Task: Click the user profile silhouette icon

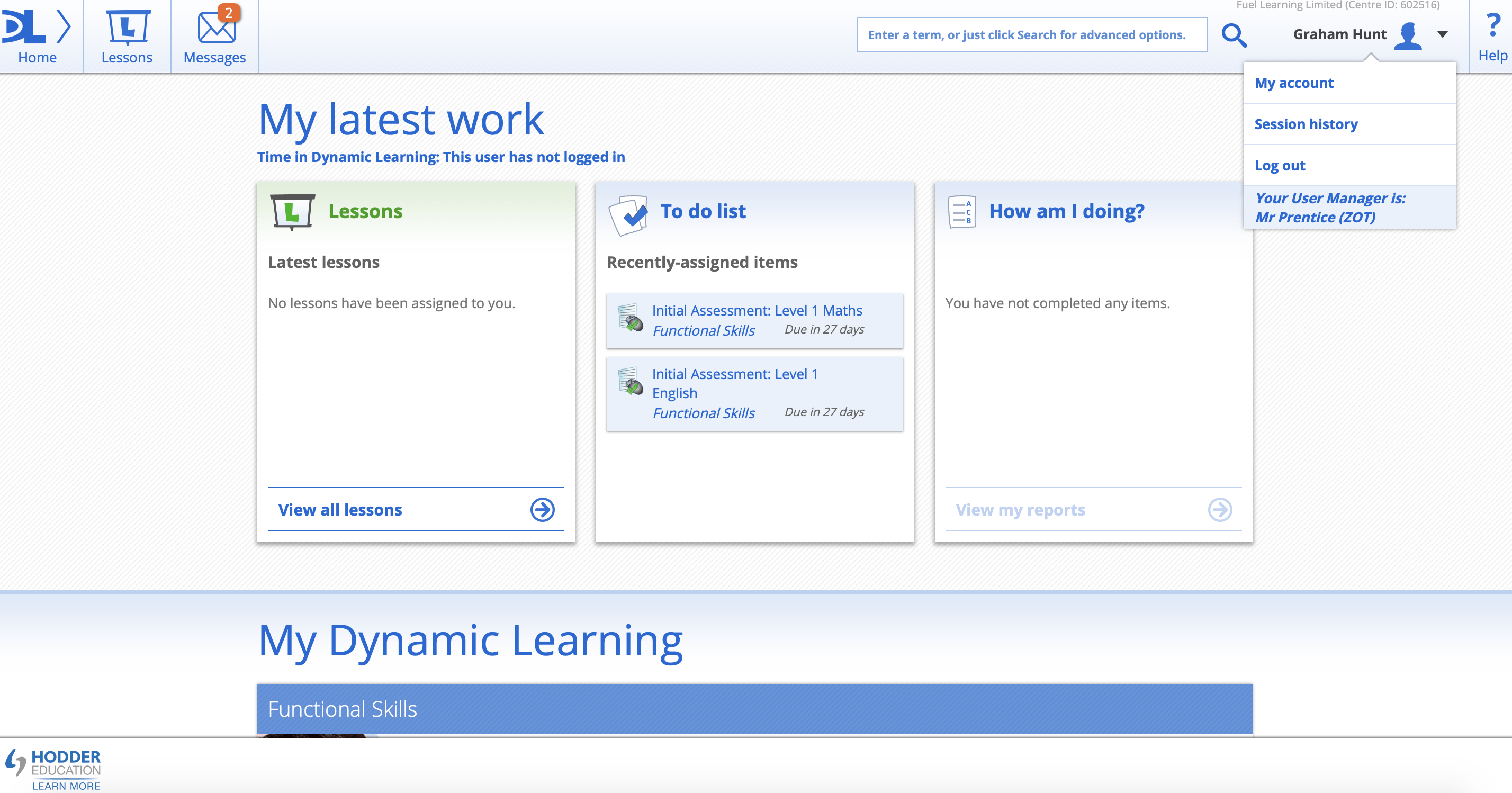Action: coord(1408,36)
